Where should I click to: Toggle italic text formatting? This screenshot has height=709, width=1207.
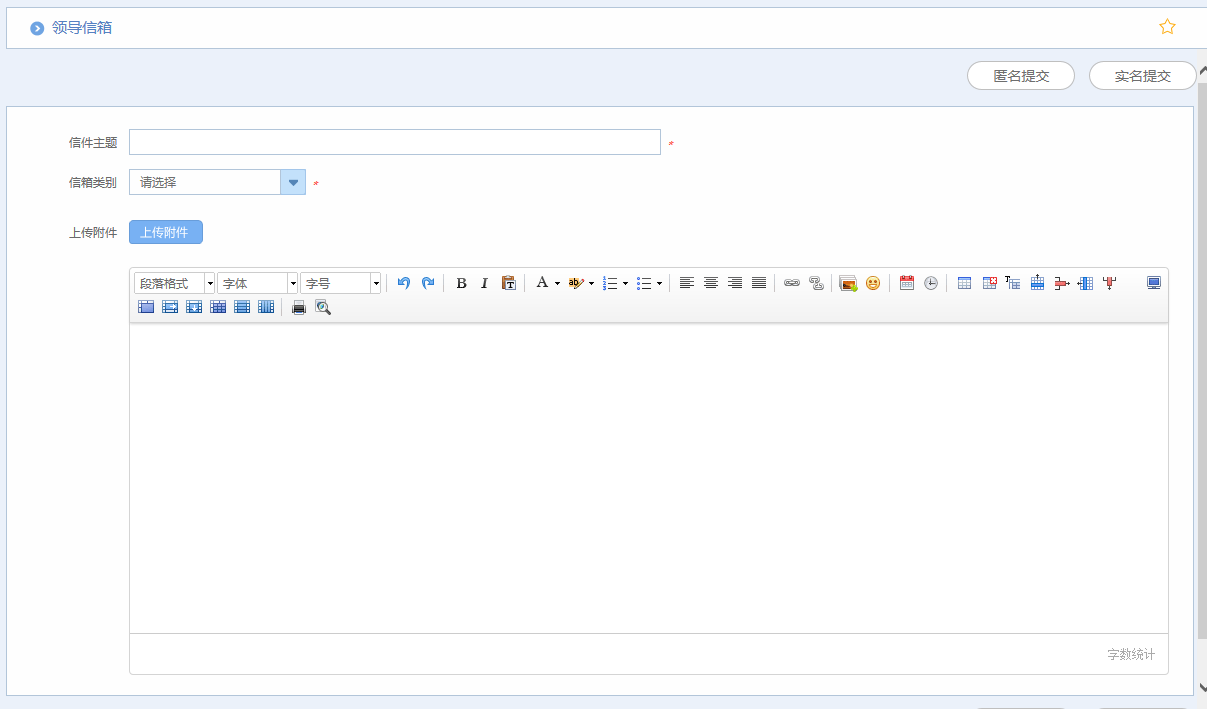click(x=484, y=283)
